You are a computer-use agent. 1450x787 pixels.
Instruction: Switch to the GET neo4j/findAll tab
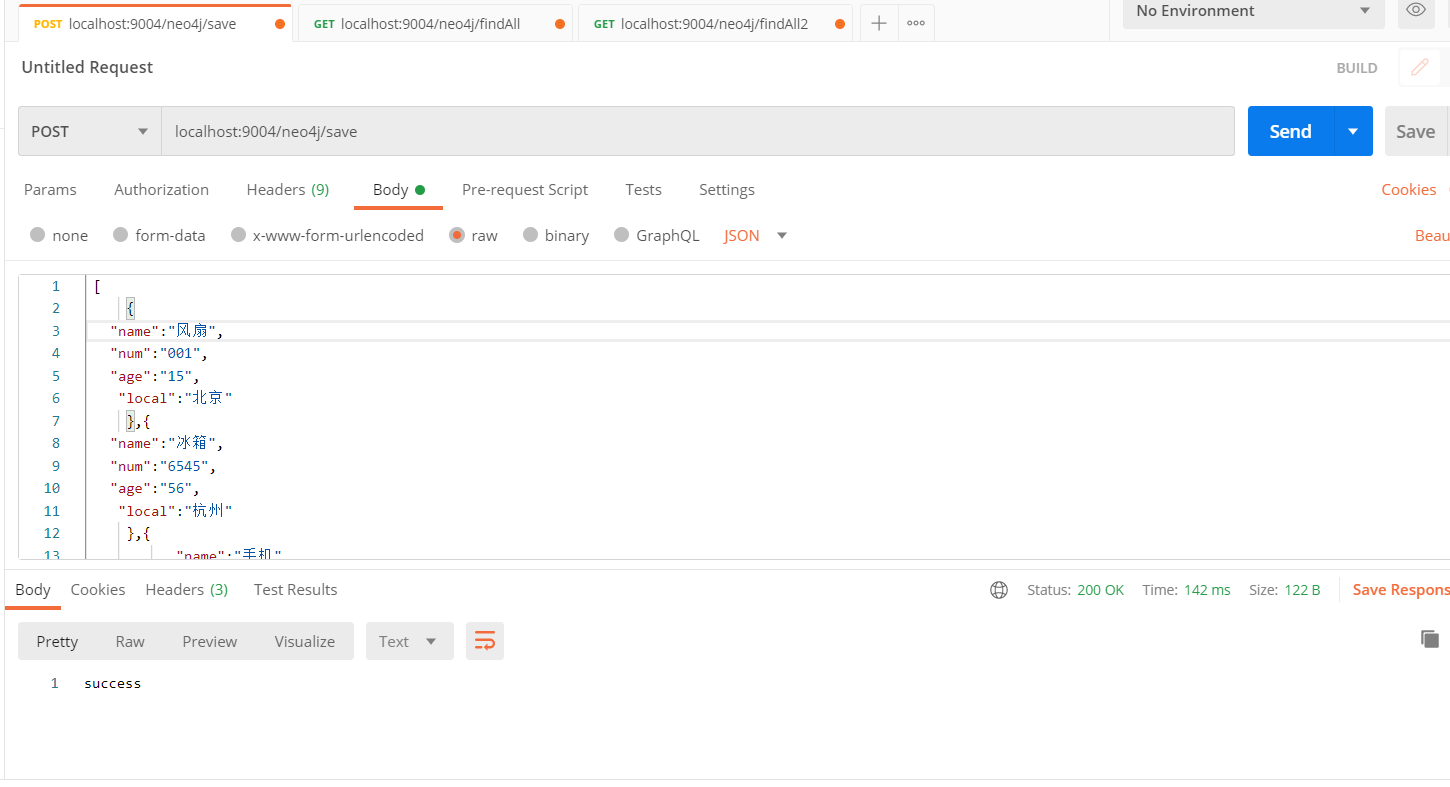coord(435,24)
